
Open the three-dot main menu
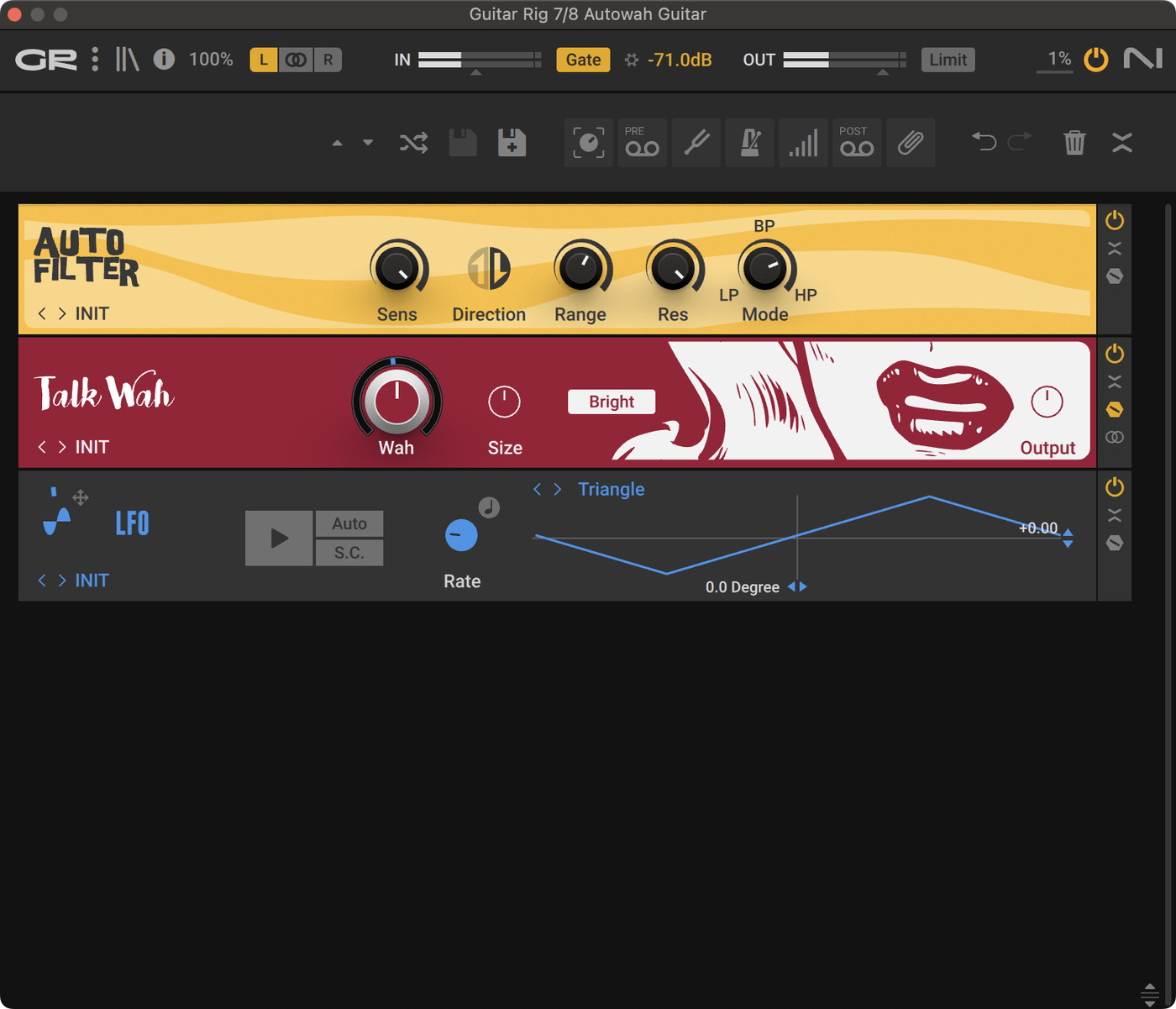95,59
